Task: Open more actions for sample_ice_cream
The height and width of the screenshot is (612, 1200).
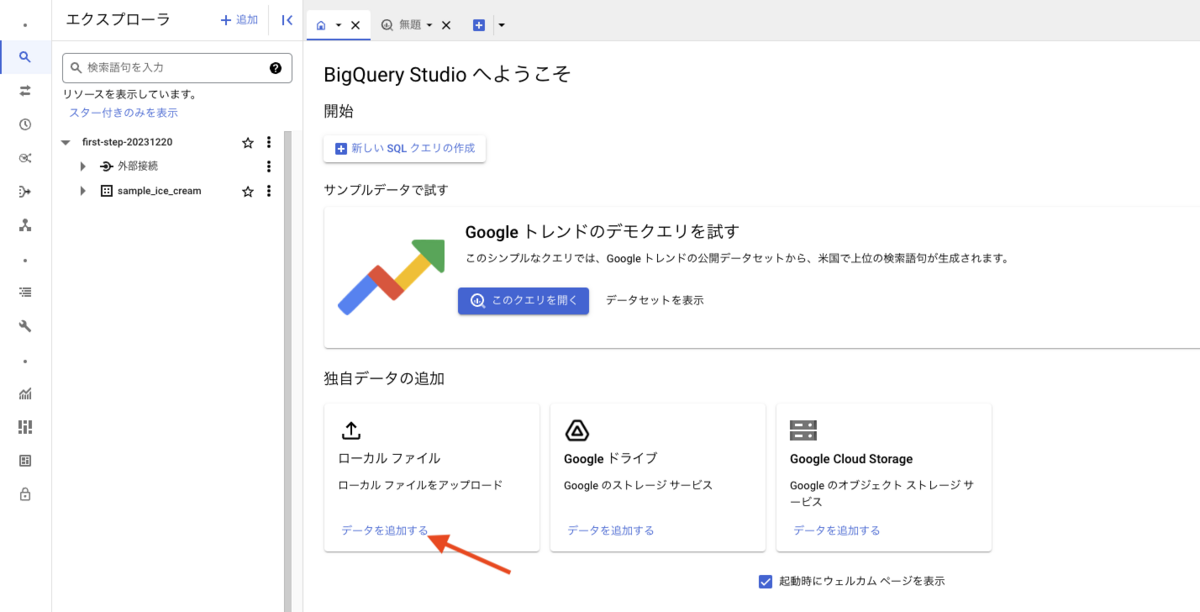Action: (x=268, y=191)
